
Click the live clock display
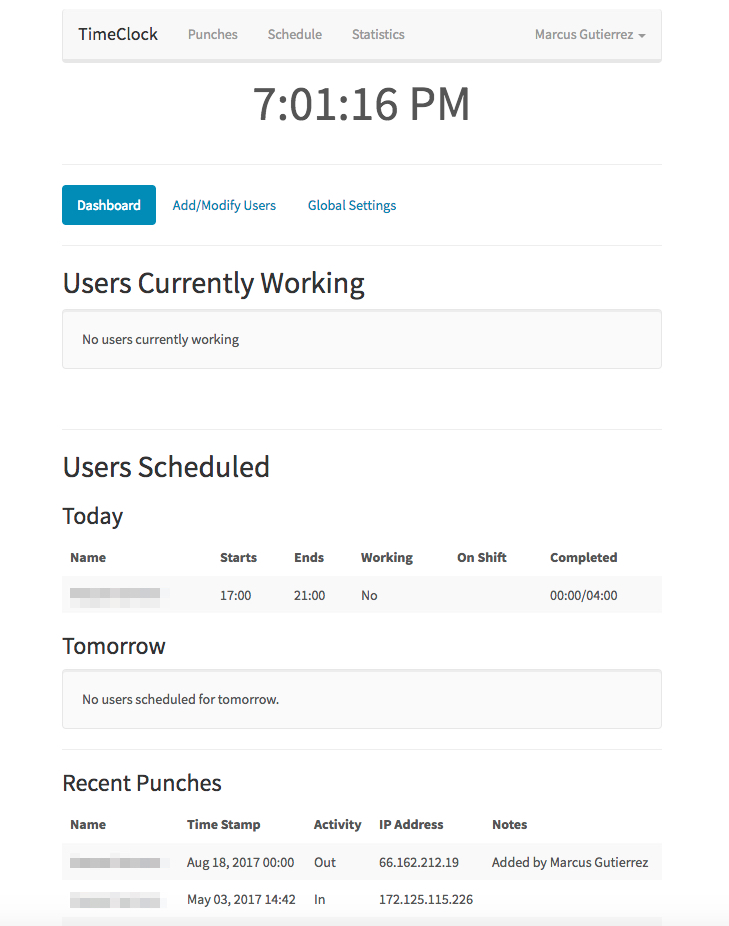[x=364, y=104]
